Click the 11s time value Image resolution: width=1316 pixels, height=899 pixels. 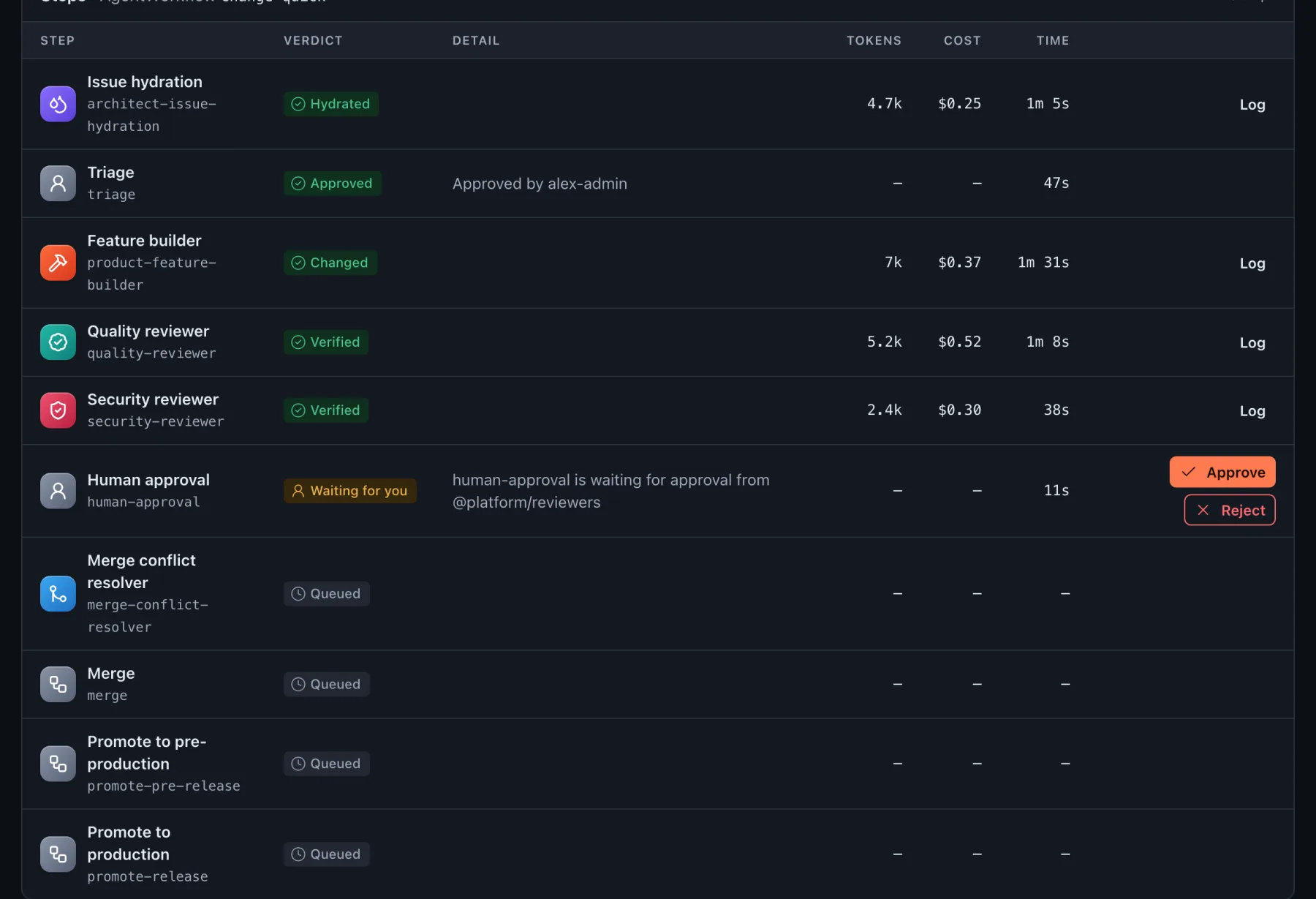click(1056, 490)
